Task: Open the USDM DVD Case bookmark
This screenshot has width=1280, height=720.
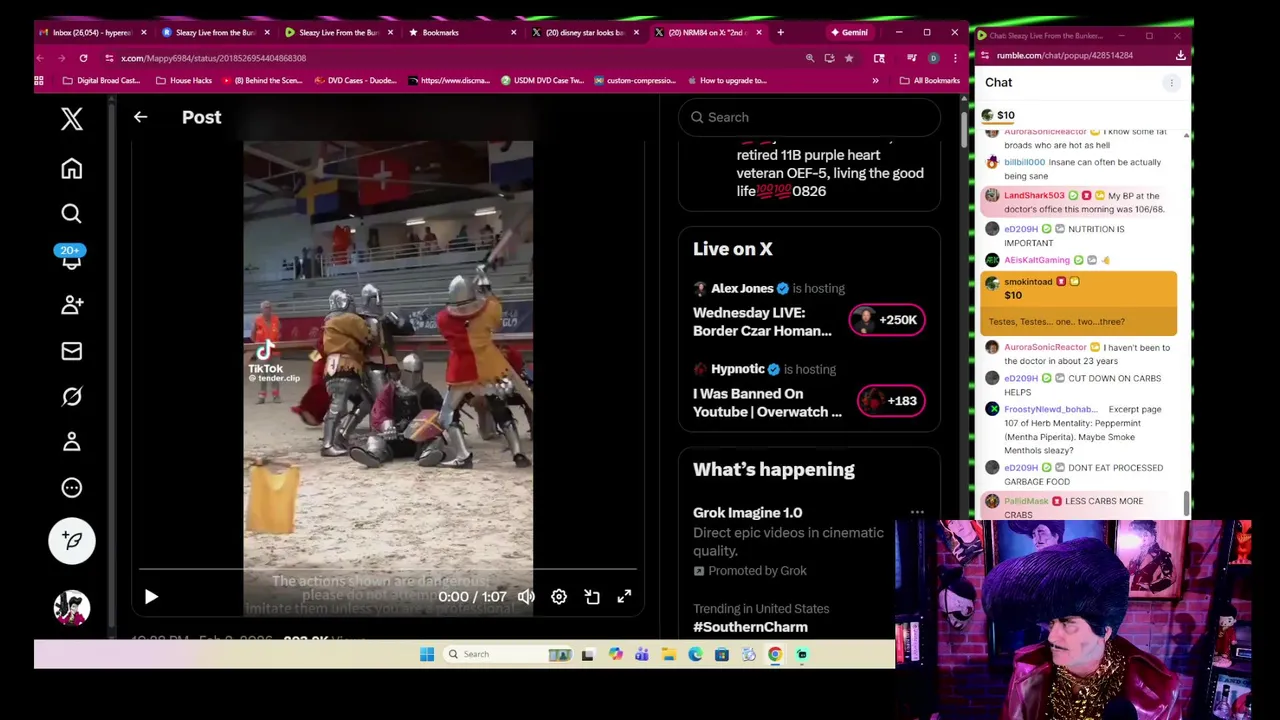Action: [542, 80]
